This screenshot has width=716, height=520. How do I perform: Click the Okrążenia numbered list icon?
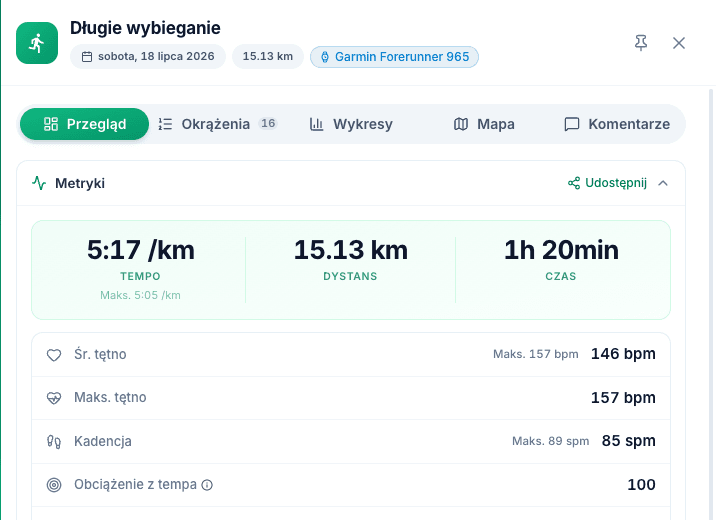point(165,124)
